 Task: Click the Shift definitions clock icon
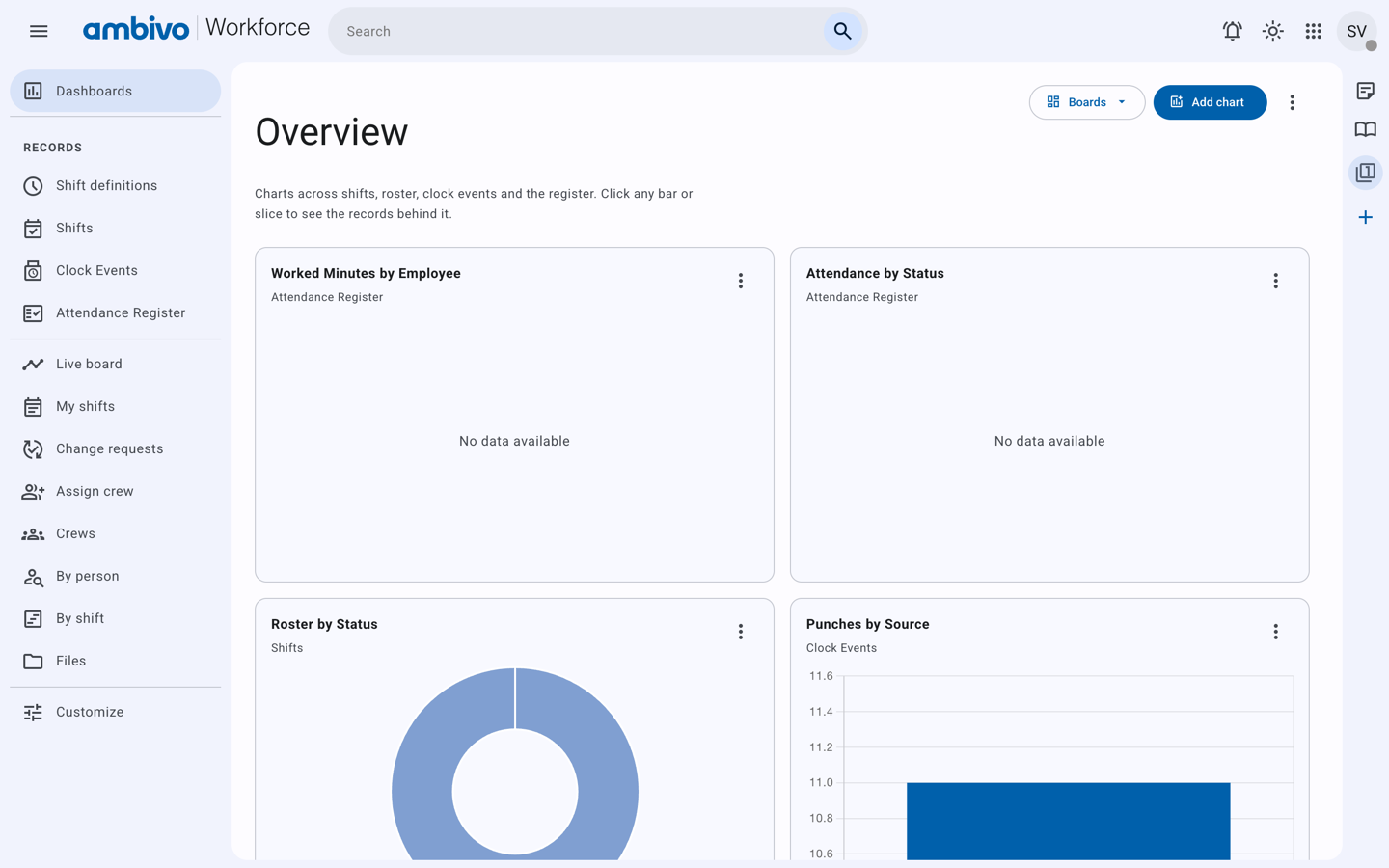[x=33, y=185]
